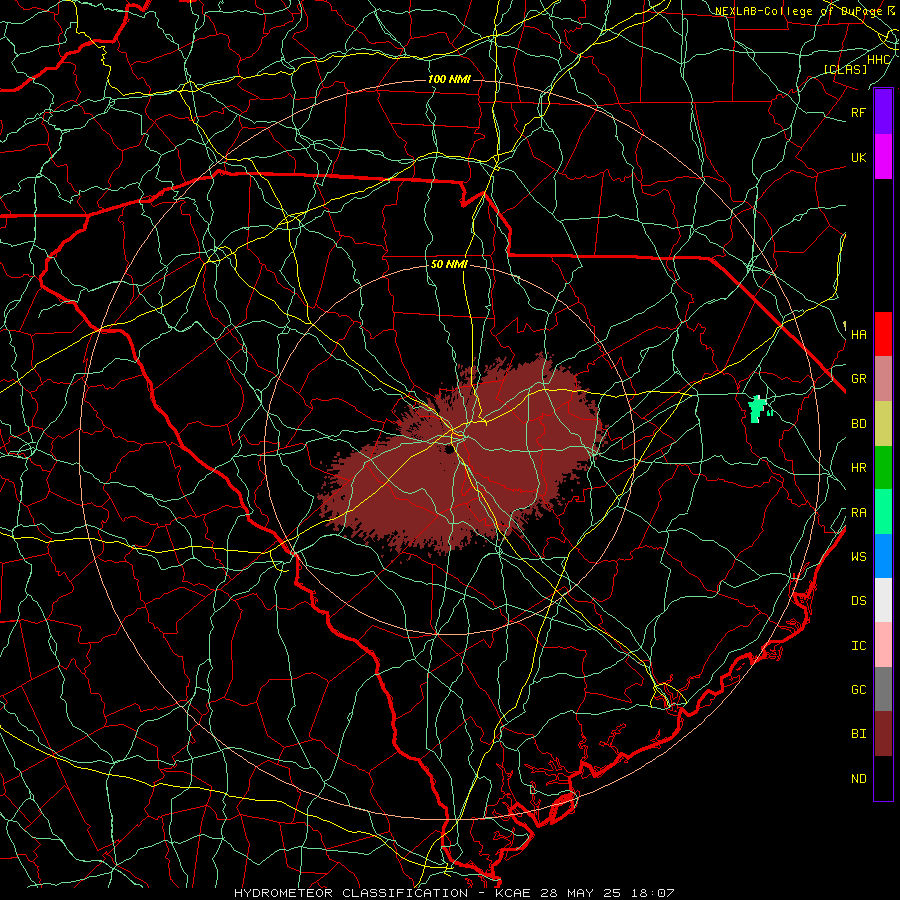900x900 pixels.
Task: Click the "[CLAS]" legend header text
Action: (x=845, y=69)
